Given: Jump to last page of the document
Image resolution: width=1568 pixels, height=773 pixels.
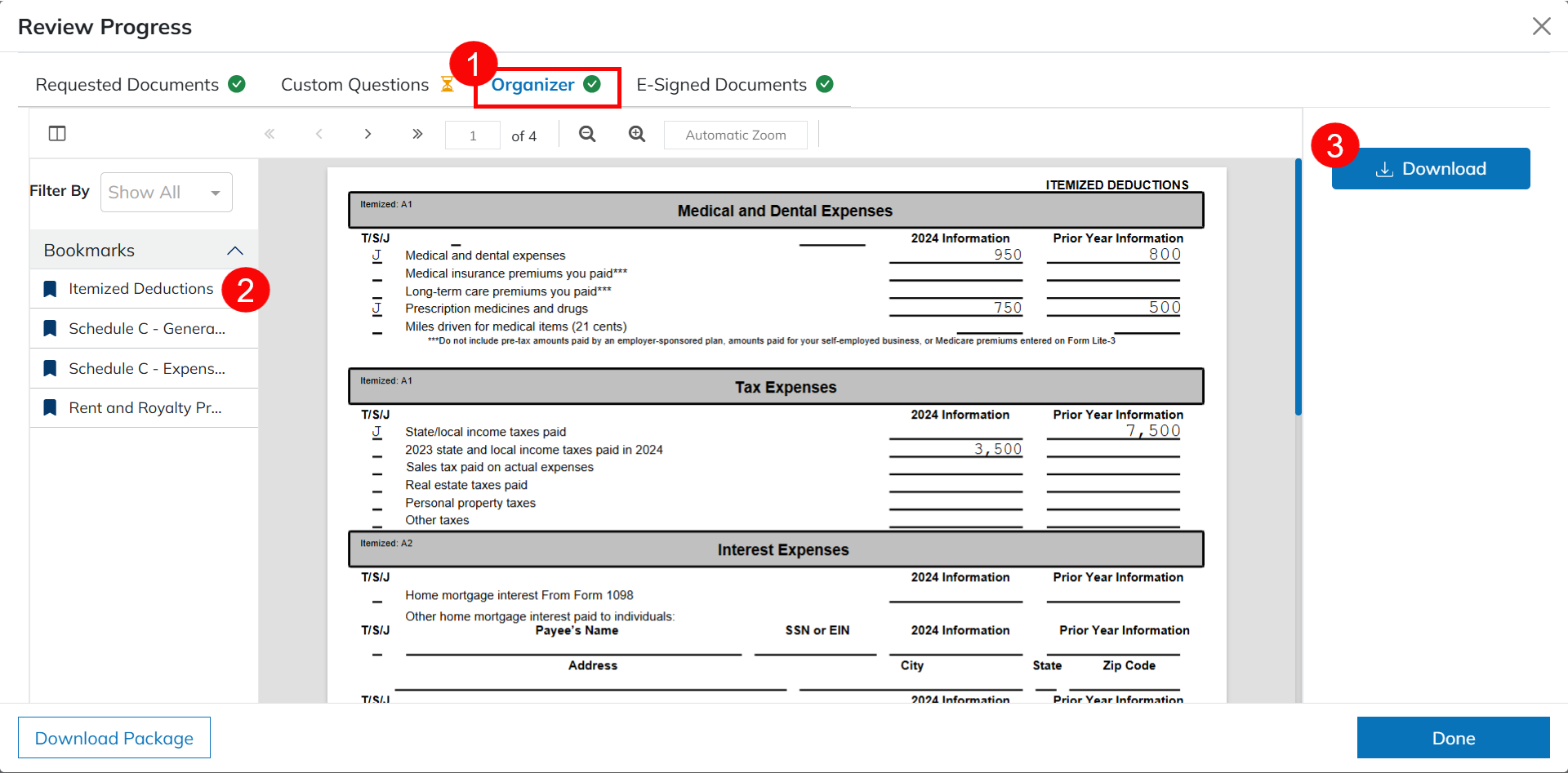Looking at the screenshot, I should (x=417, y=134).
